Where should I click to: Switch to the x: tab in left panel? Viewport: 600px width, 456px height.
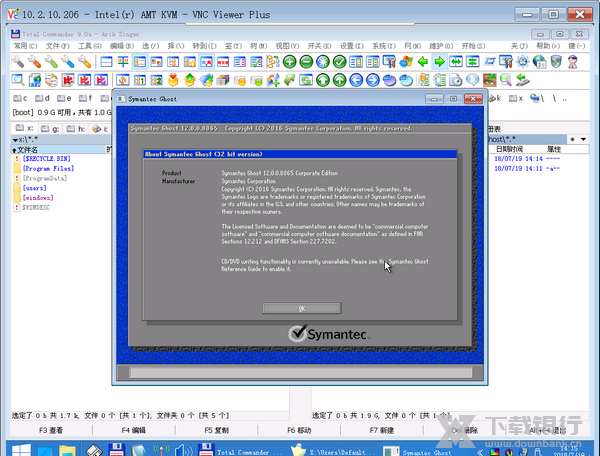[24, 128]
